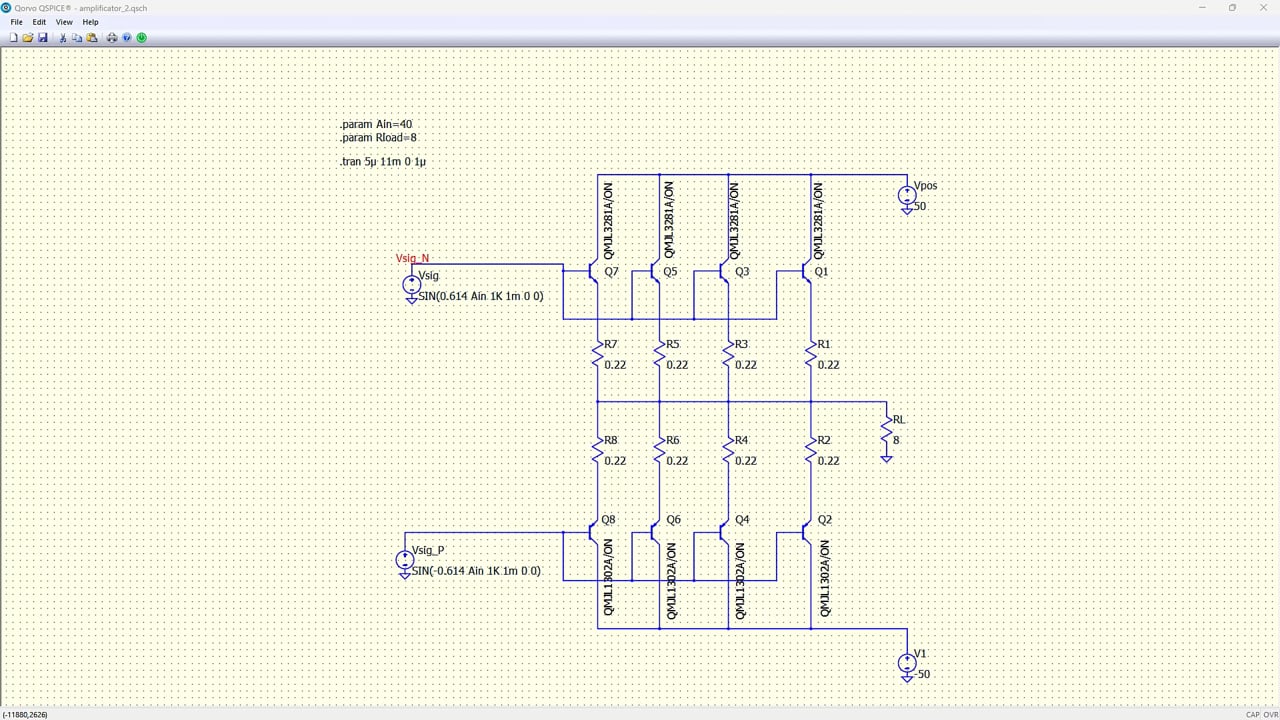
Task: Open a file using the folder icon
Action: (28, 38)
